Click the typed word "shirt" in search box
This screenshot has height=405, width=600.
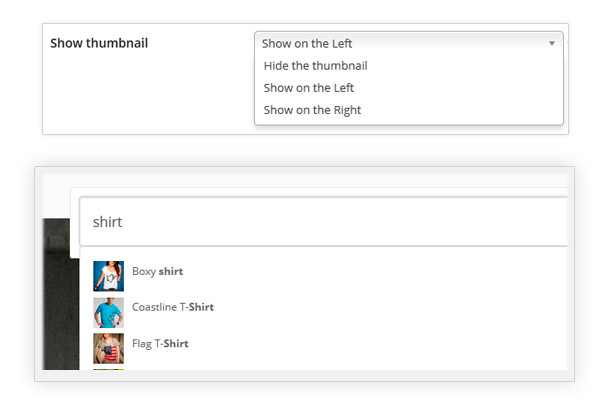(107, 222)
